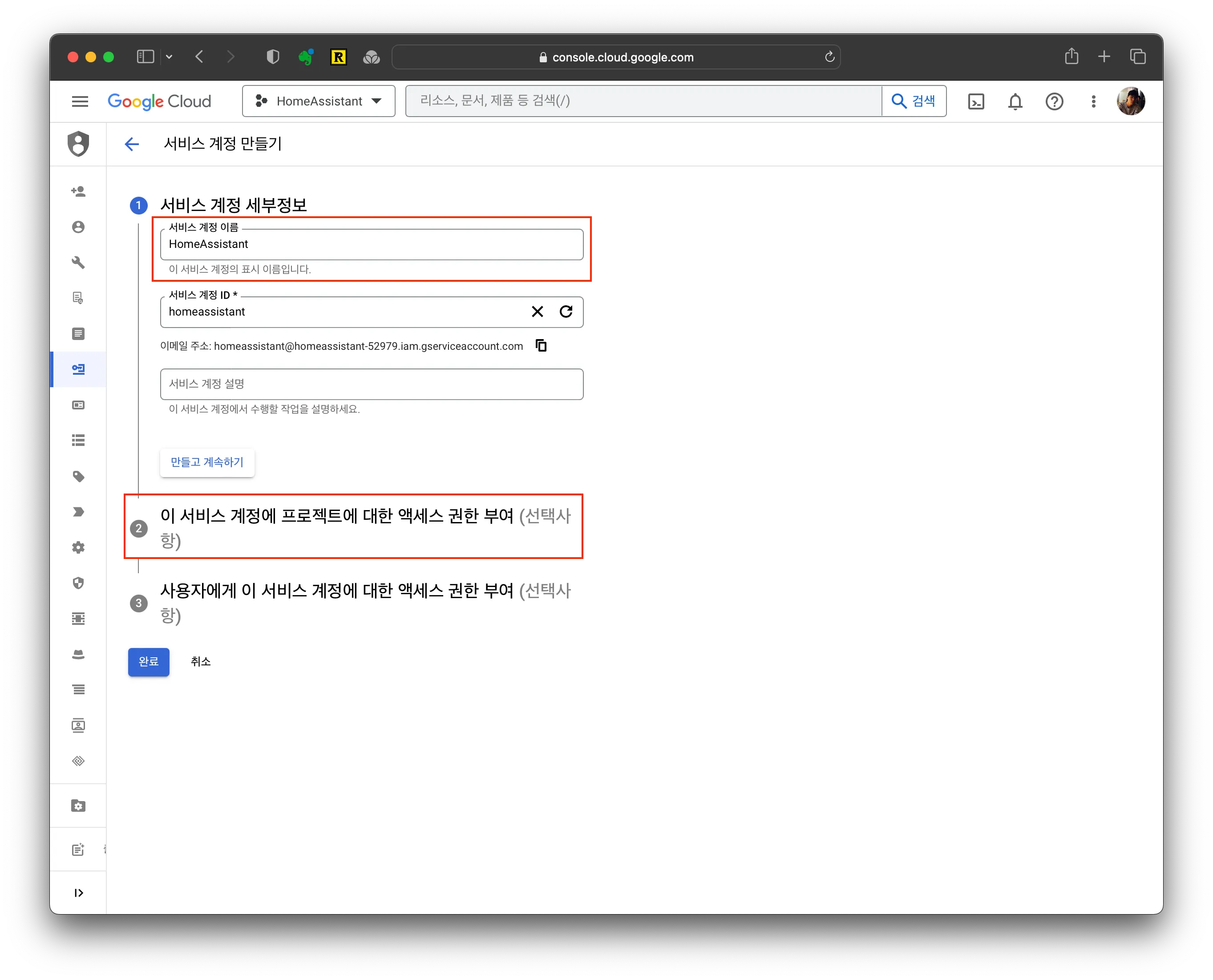
Task: Open the identity account-circle sidebar item
Action: click(78, 227)
